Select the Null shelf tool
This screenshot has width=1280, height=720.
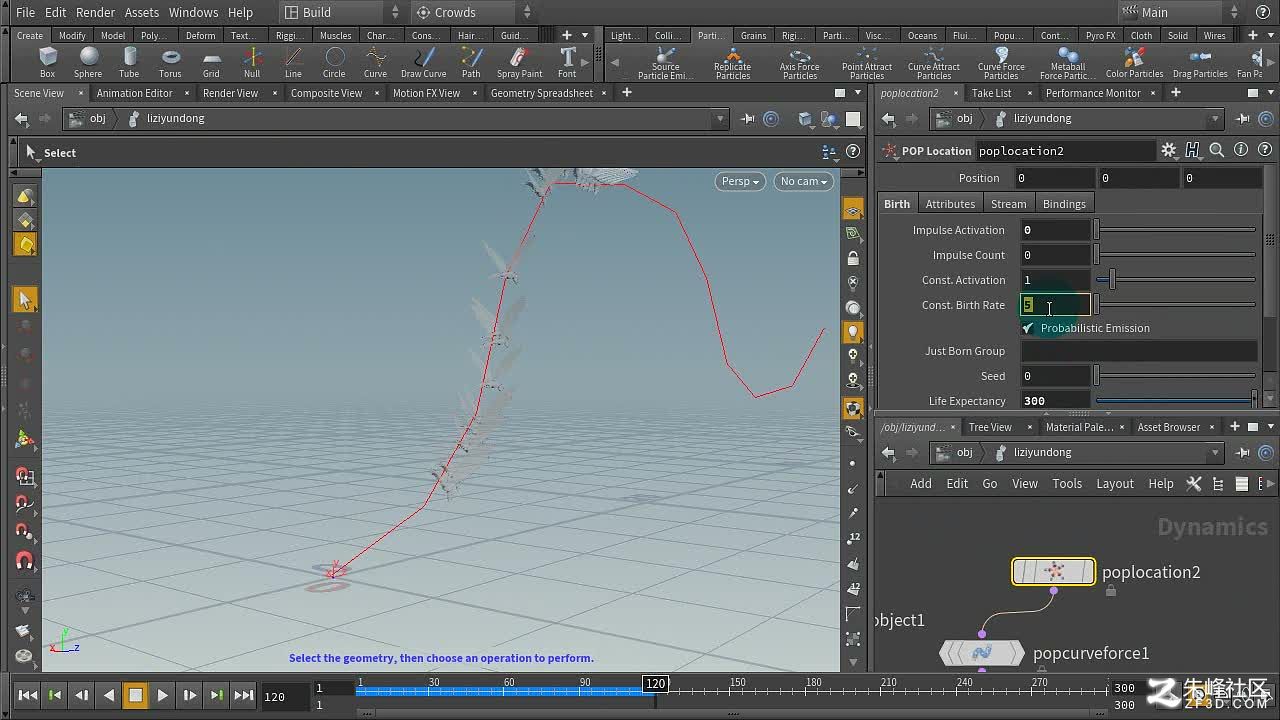[252, 62]
